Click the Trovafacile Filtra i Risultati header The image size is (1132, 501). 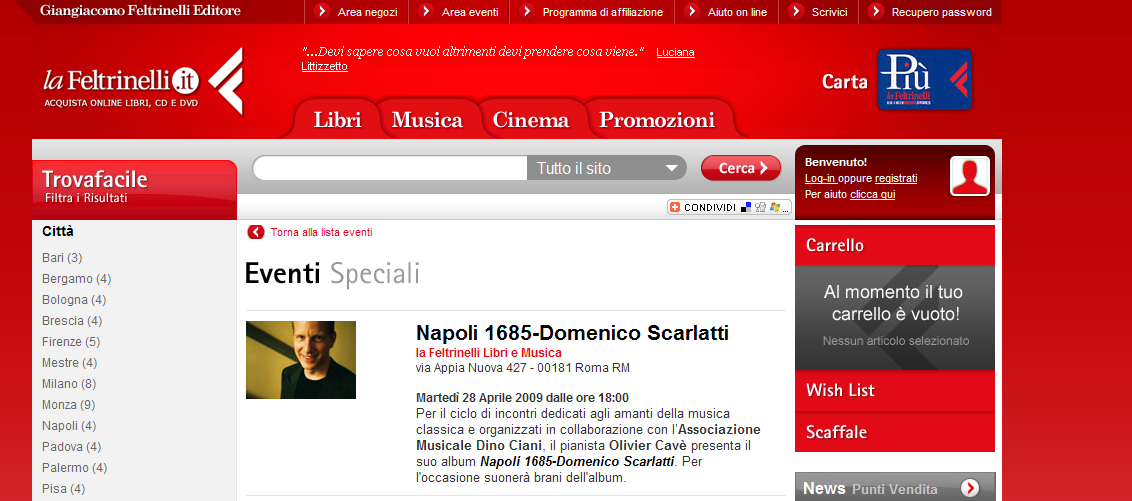coord(134,189)
